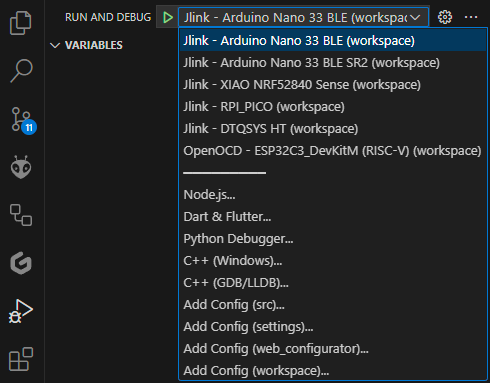Open Source Control with 11 badge
The height and width of the screenshot is (383, 490).
(22, 120)
